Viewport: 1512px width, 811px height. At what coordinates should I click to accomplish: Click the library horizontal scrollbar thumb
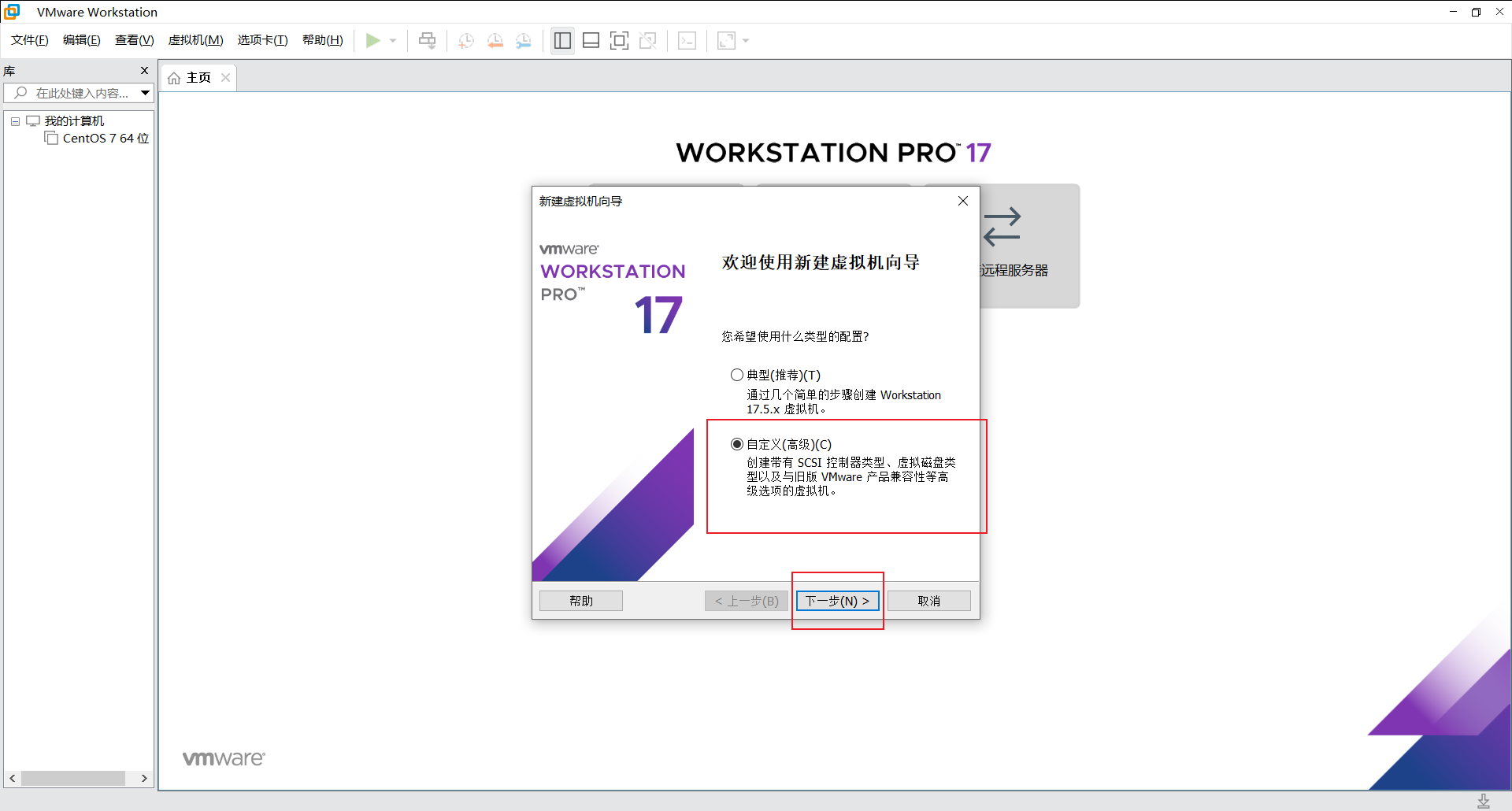pos(73,778)
